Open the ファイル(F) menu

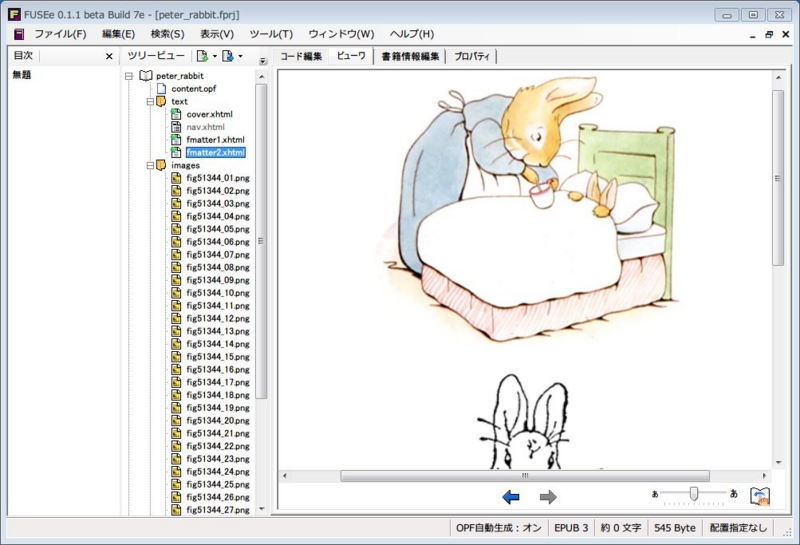60,34
